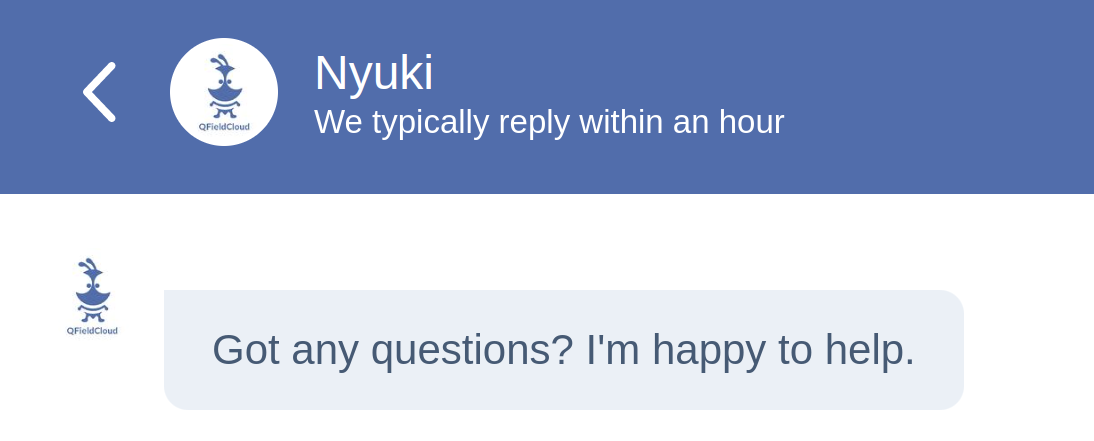The image size is (1094, 441).
Task: Select the "Got any questions?" message bubble
Action: pyautogui.click(x=564, y=350)
